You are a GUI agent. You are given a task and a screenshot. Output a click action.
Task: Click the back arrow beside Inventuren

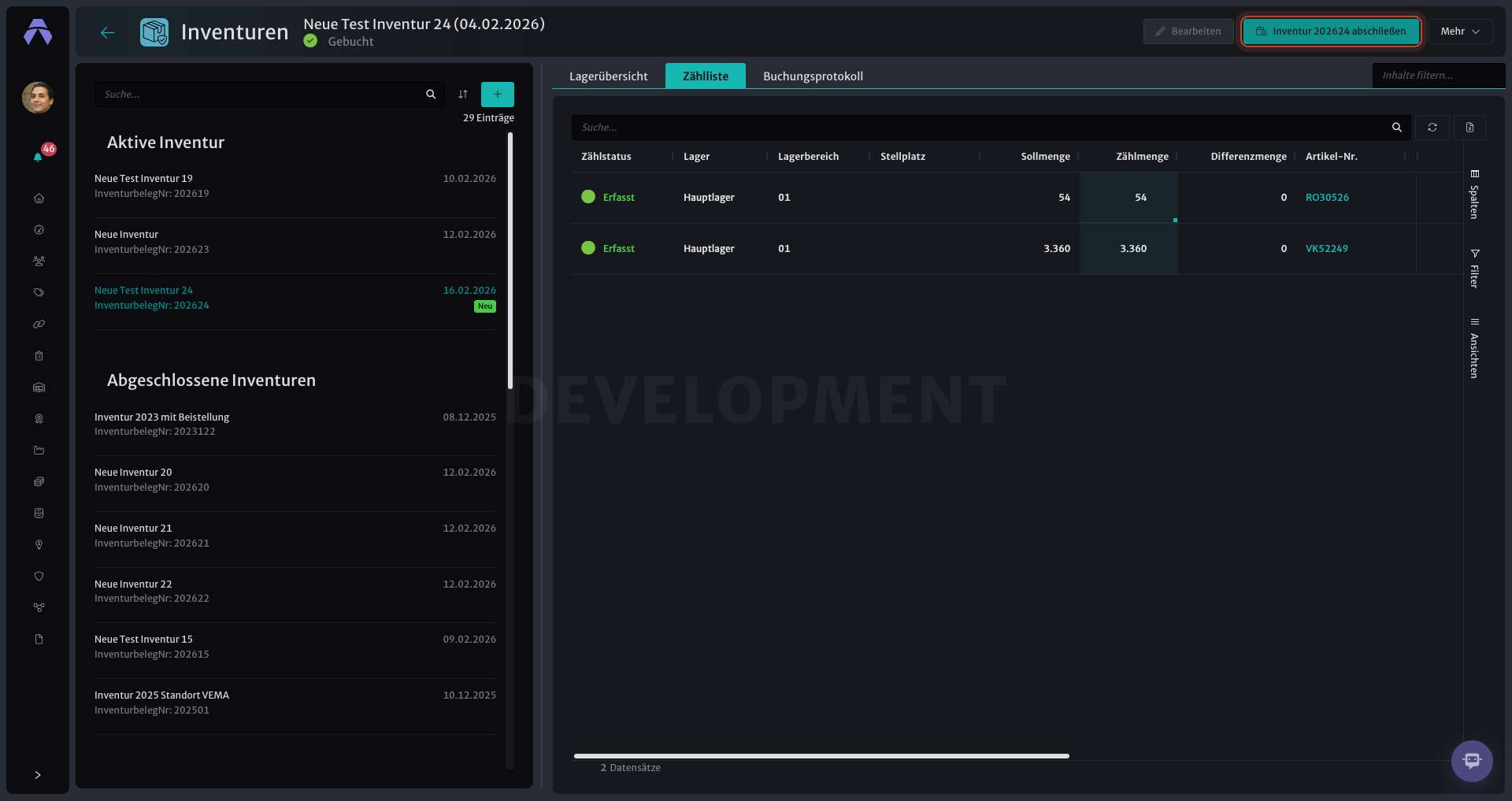tap(108, 32)
